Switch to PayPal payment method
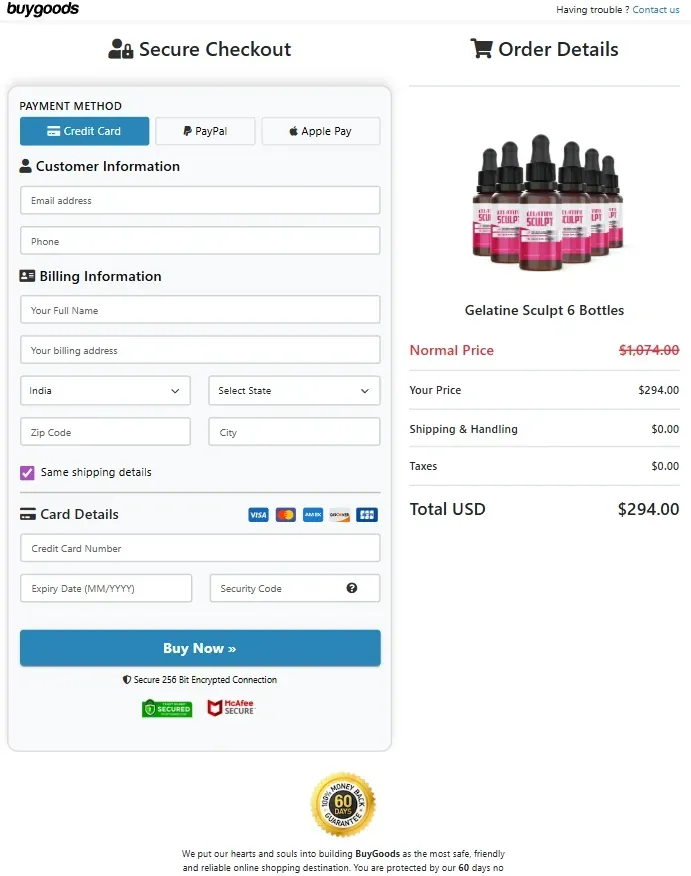Viewport: 691px width, 876px height. pyautogui.click(x=205, y=131)
